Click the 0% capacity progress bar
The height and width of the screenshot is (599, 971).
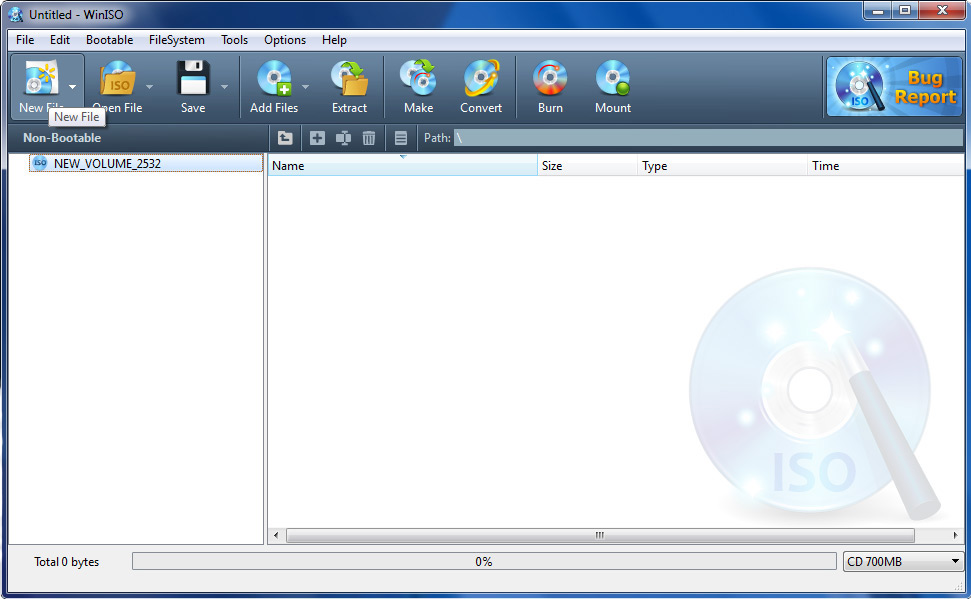(484, 562)
